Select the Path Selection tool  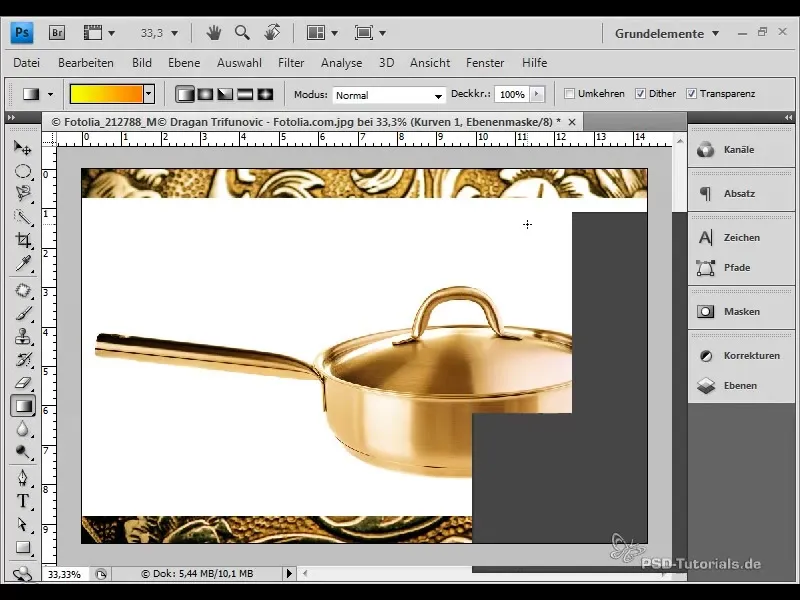click(x=22, y=524)
